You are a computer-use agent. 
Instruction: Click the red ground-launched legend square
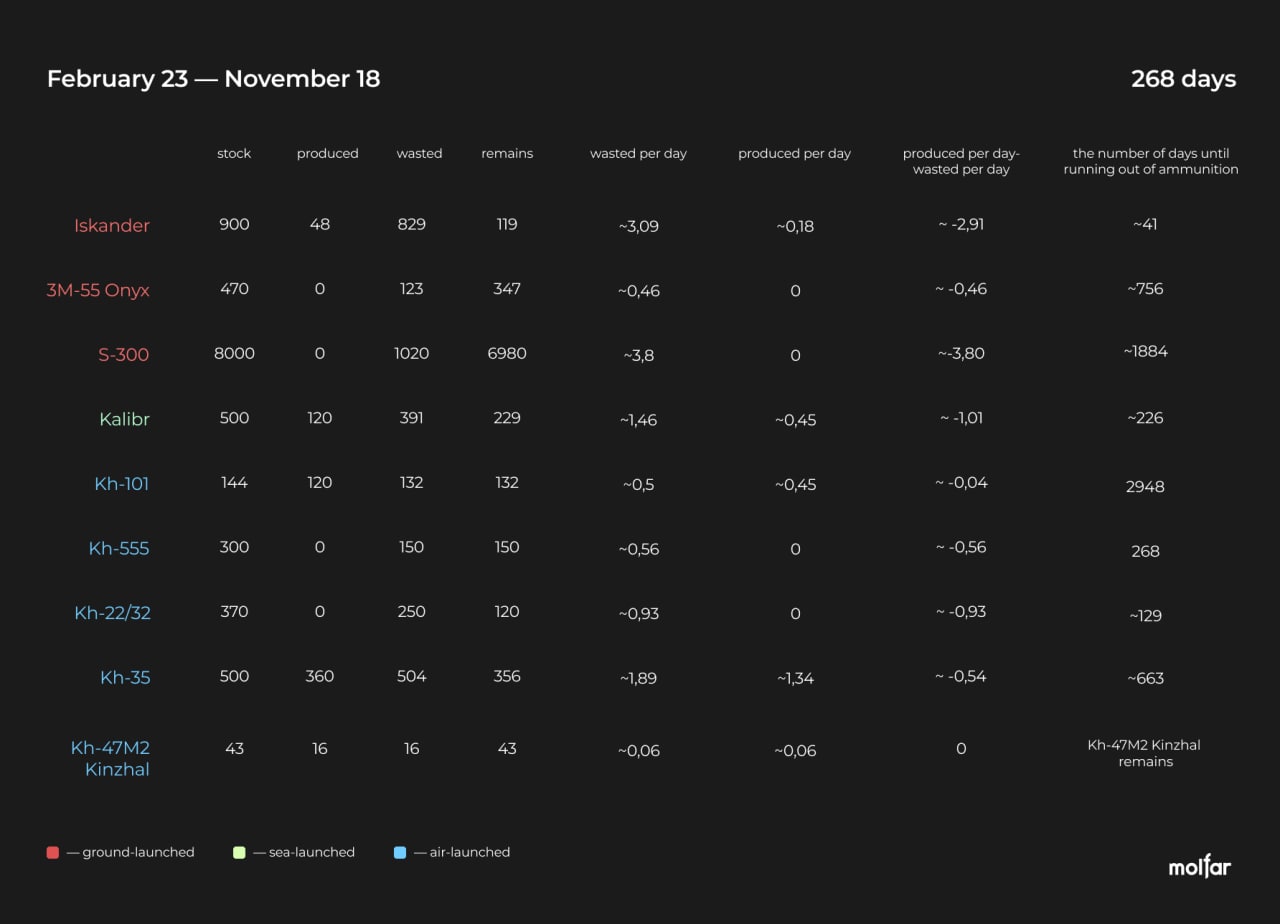pyautogui.click(x=53, y=853)
